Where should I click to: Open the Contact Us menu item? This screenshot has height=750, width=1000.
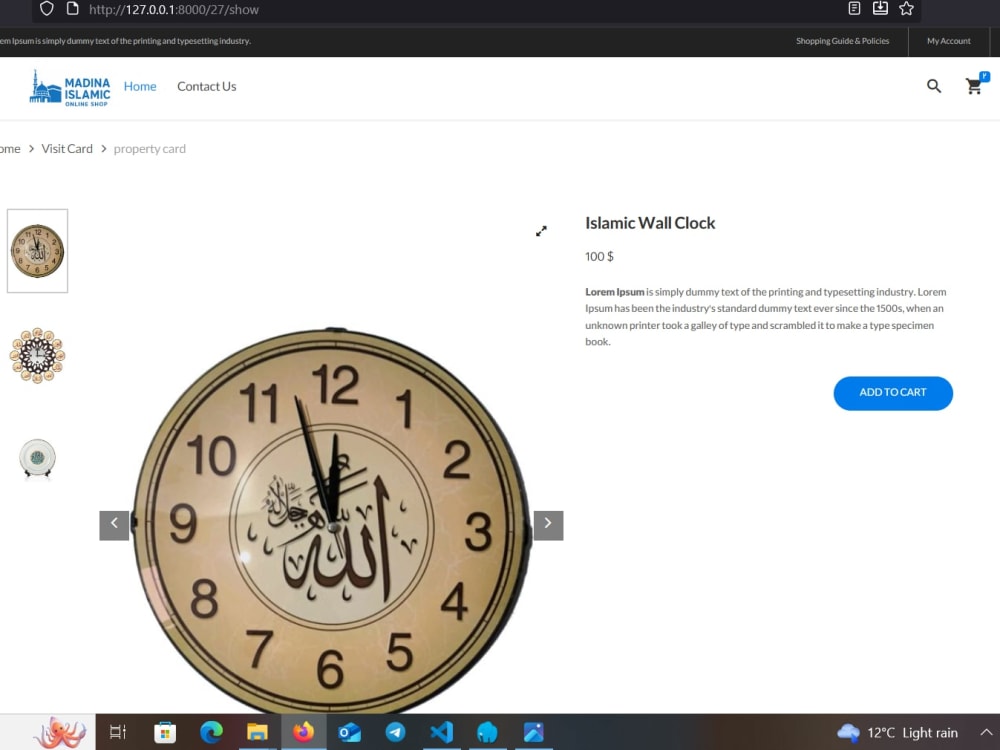point(207,86)
